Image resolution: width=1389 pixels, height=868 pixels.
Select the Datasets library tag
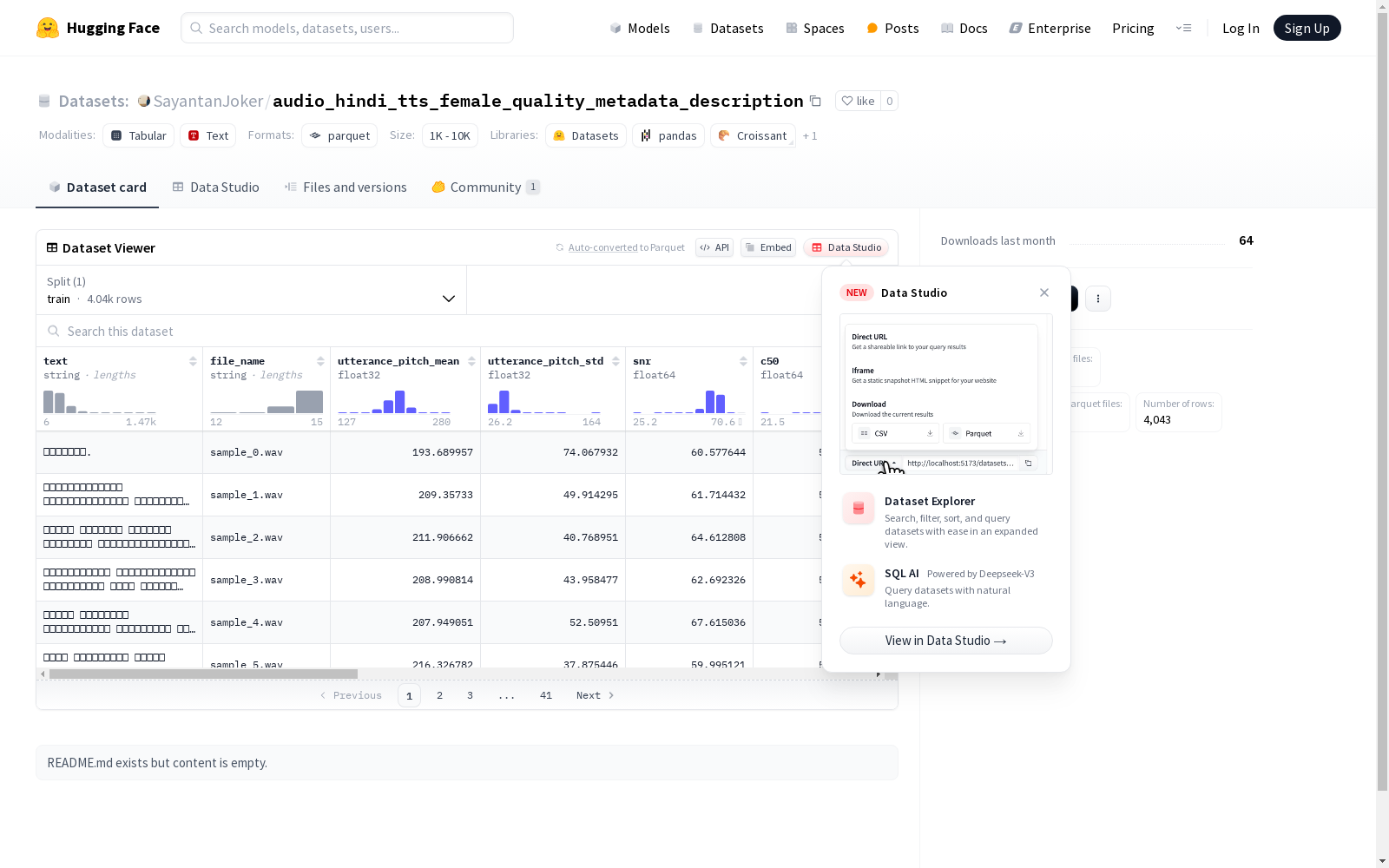586,135
